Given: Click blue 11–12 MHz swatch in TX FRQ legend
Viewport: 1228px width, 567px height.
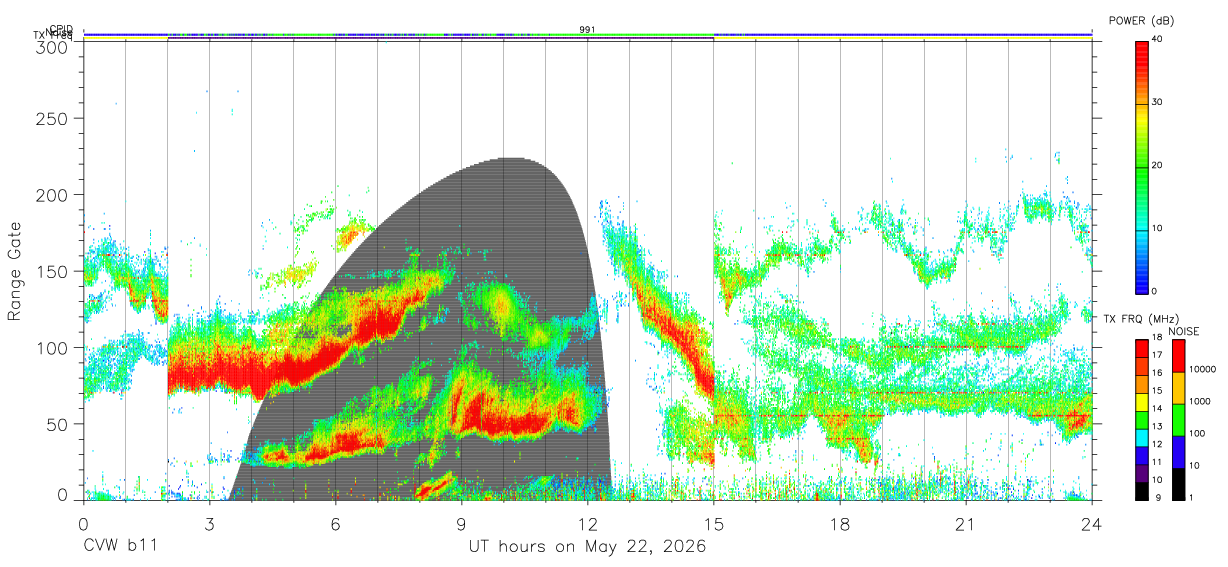Looking at the screenshot, I should pos(1142,454).
